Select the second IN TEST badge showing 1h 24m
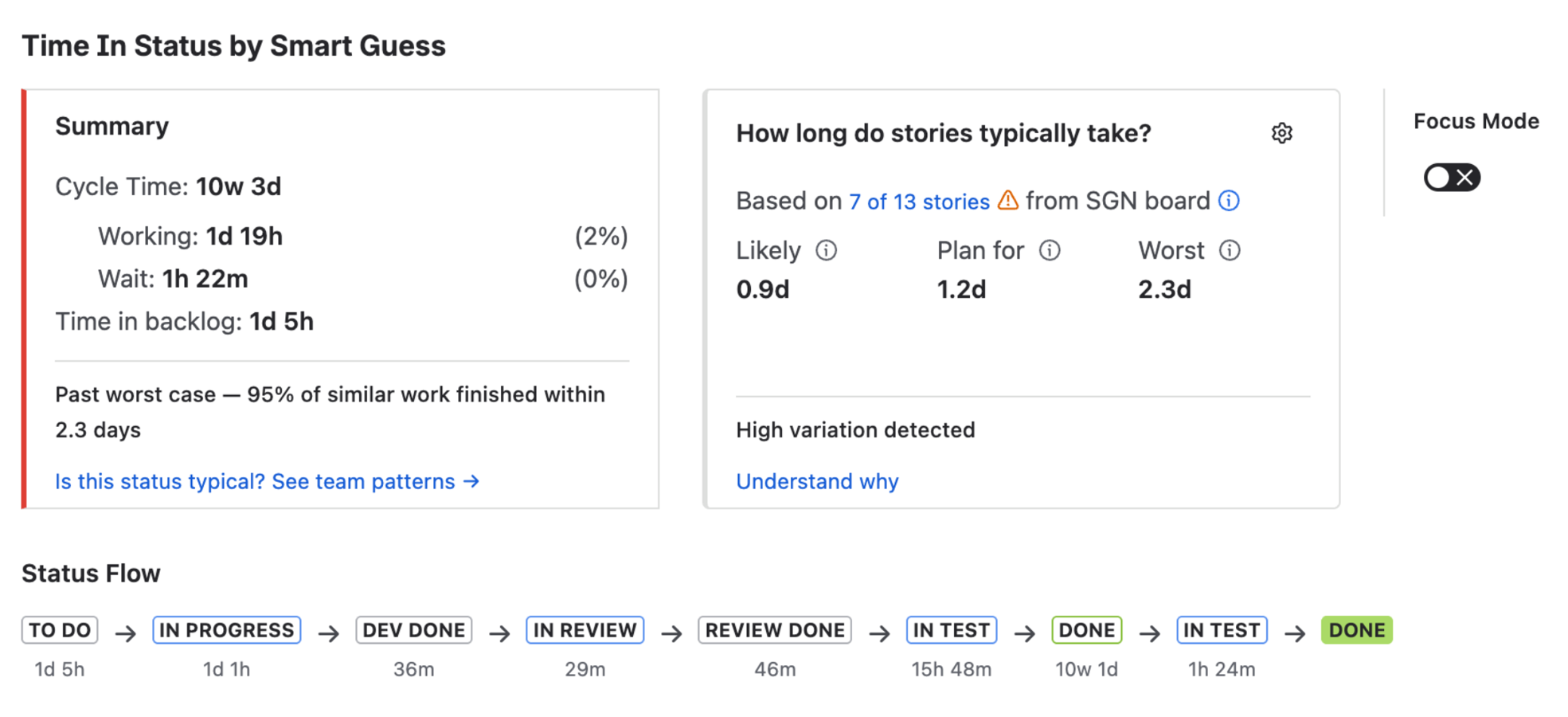The height and width of the screenshot is (717, 1568). [x=1222, y=630]
